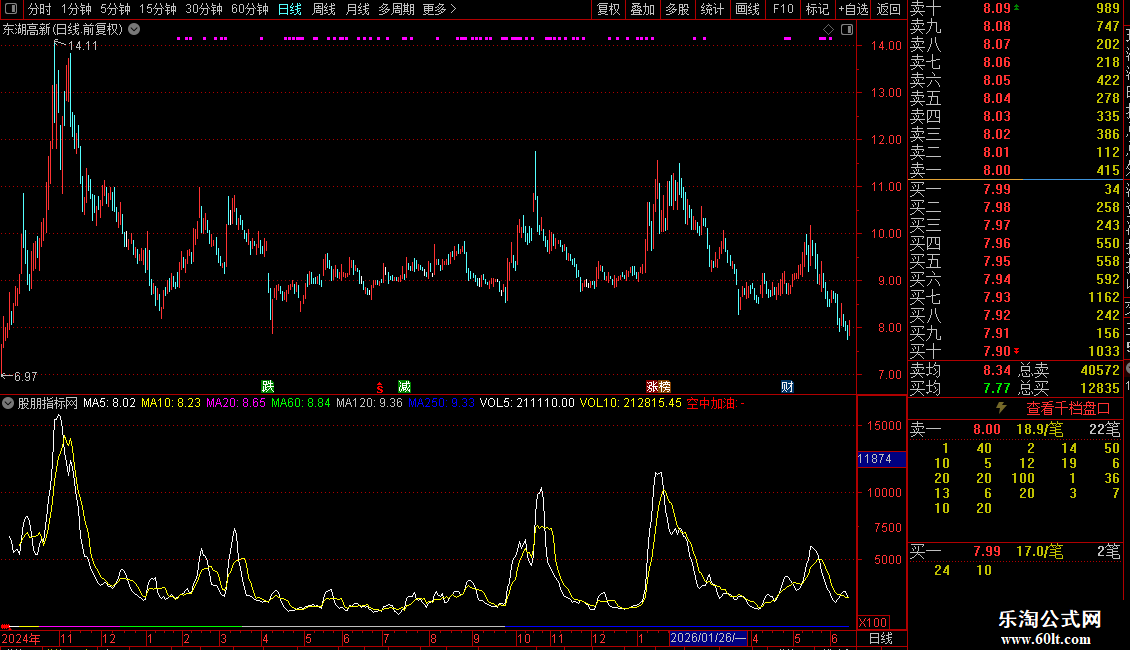The image size is (1130, 650).
Task: Select the 60分钟 period
Action: 250,9
